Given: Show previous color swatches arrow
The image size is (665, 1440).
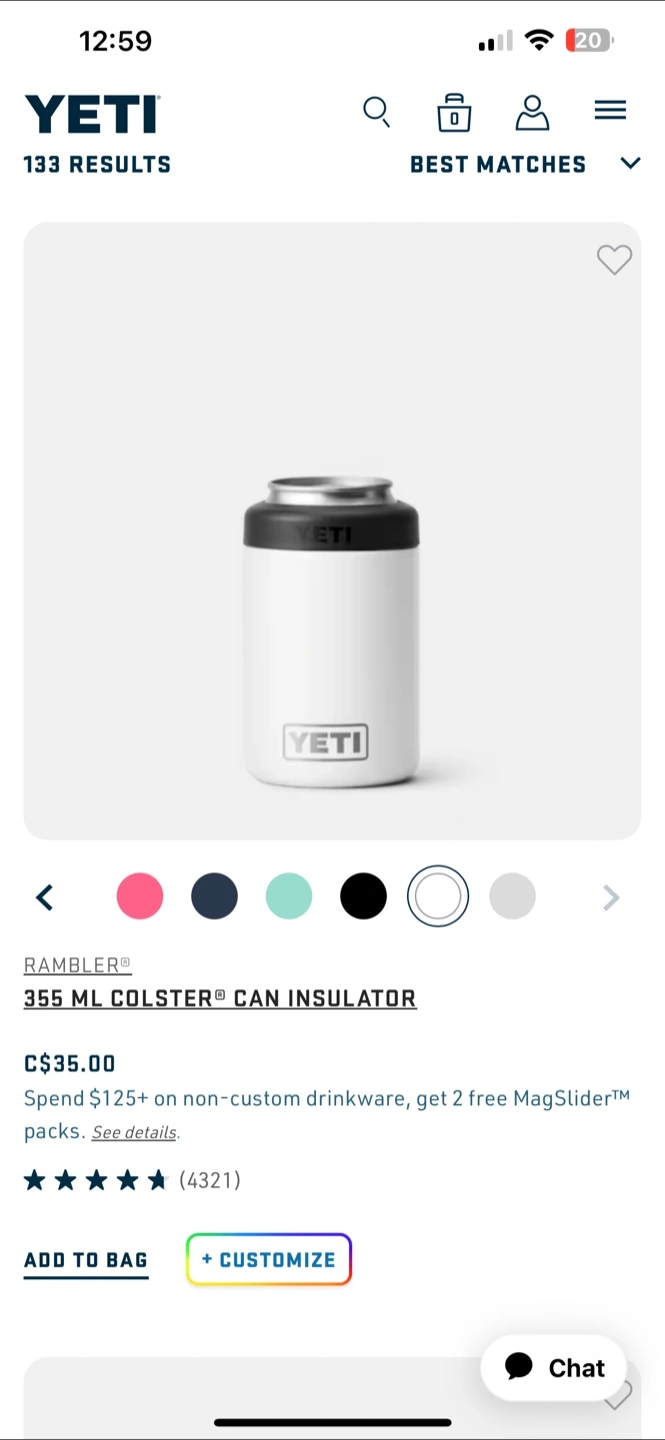Looking at the screenshot, I should pos(44,898).
